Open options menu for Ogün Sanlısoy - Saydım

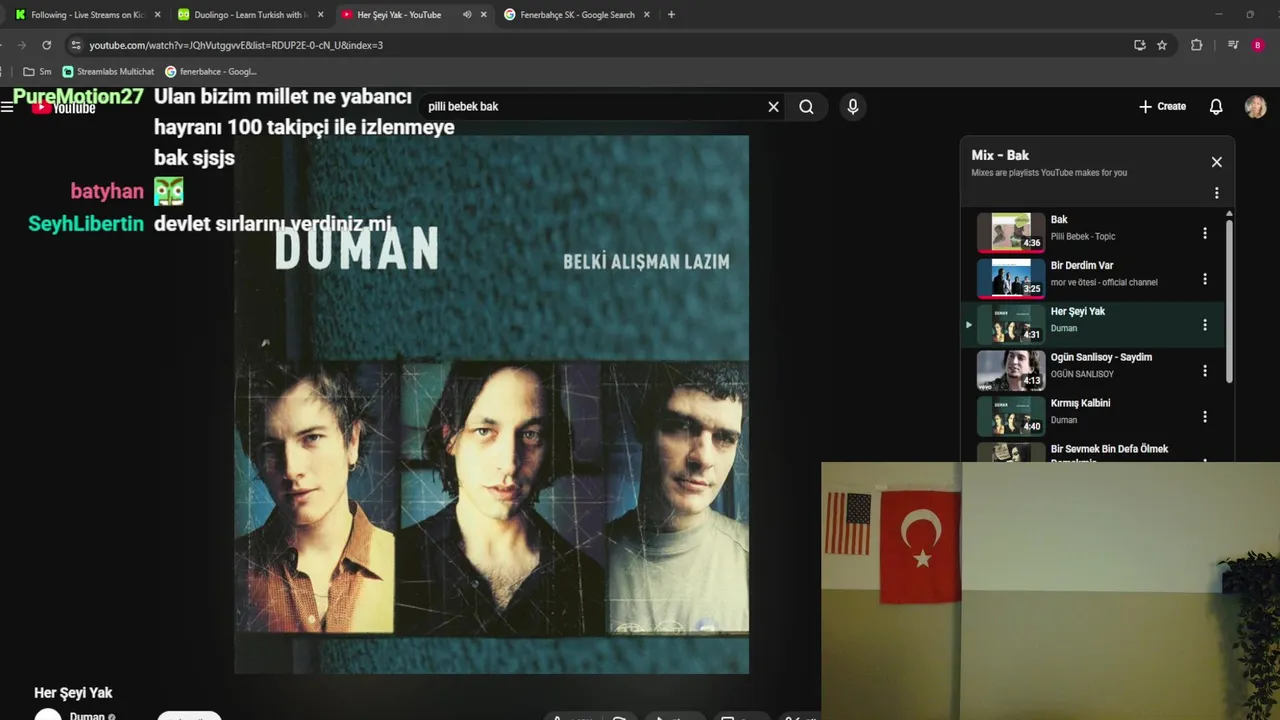(x=1204, y=371)
